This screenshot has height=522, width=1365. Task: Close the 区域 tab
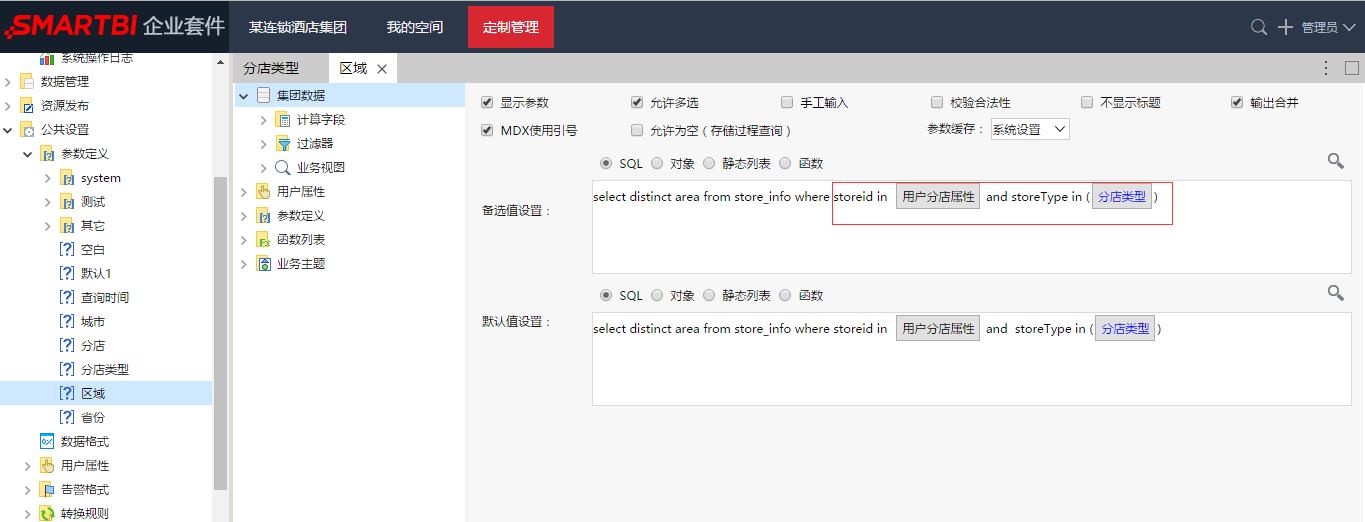coord(382,69)
